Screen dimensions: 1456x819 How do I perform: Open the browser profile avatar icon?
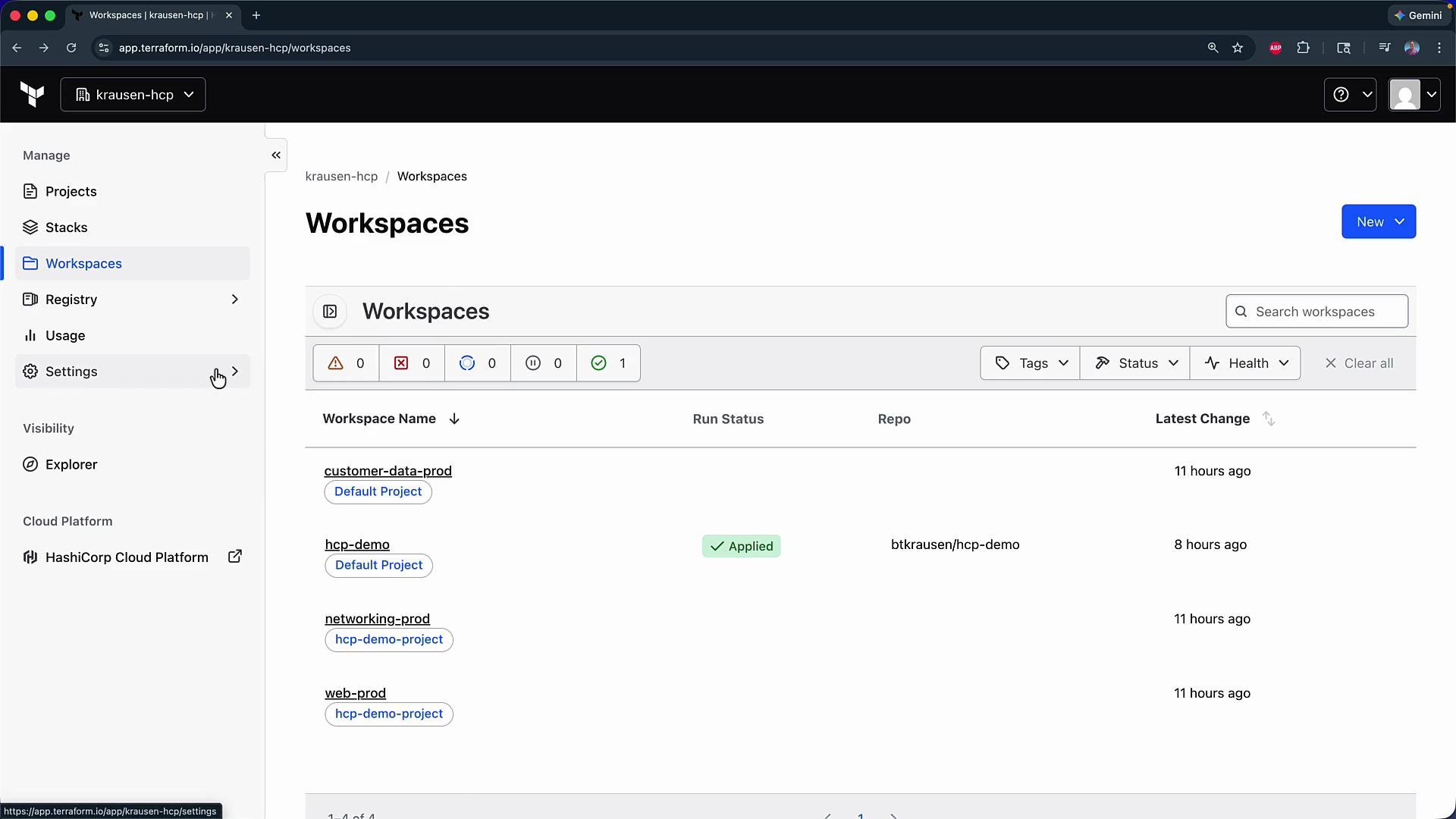(1412, 48)
